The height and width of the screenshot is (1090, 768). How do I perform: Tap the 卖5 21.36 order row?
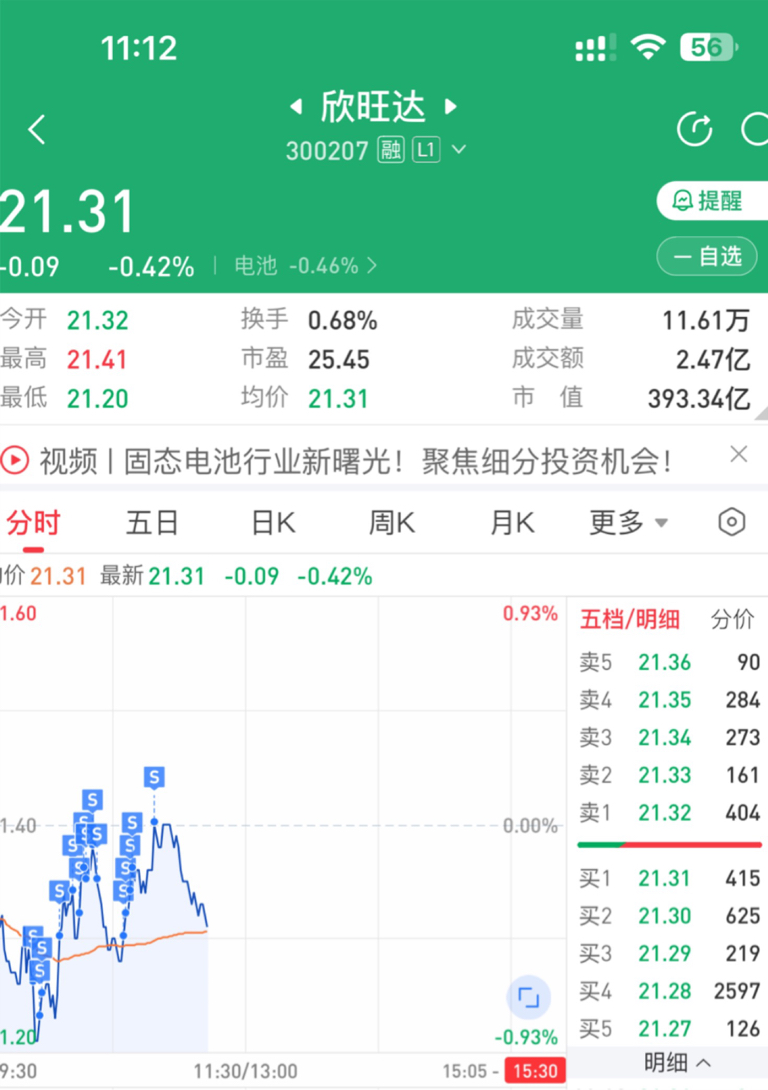click(669, 662)
